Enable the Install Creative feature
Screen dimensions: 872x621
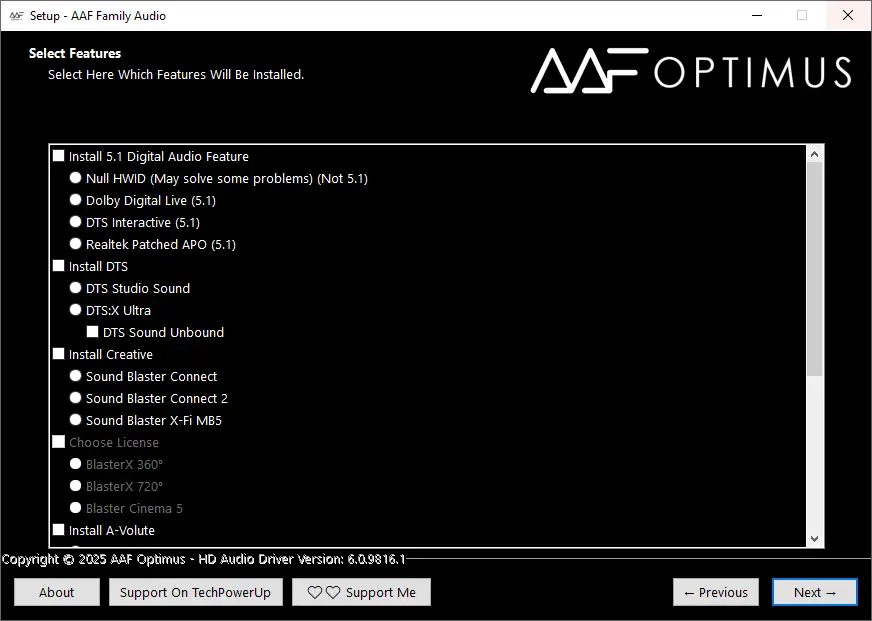(58, 354)
